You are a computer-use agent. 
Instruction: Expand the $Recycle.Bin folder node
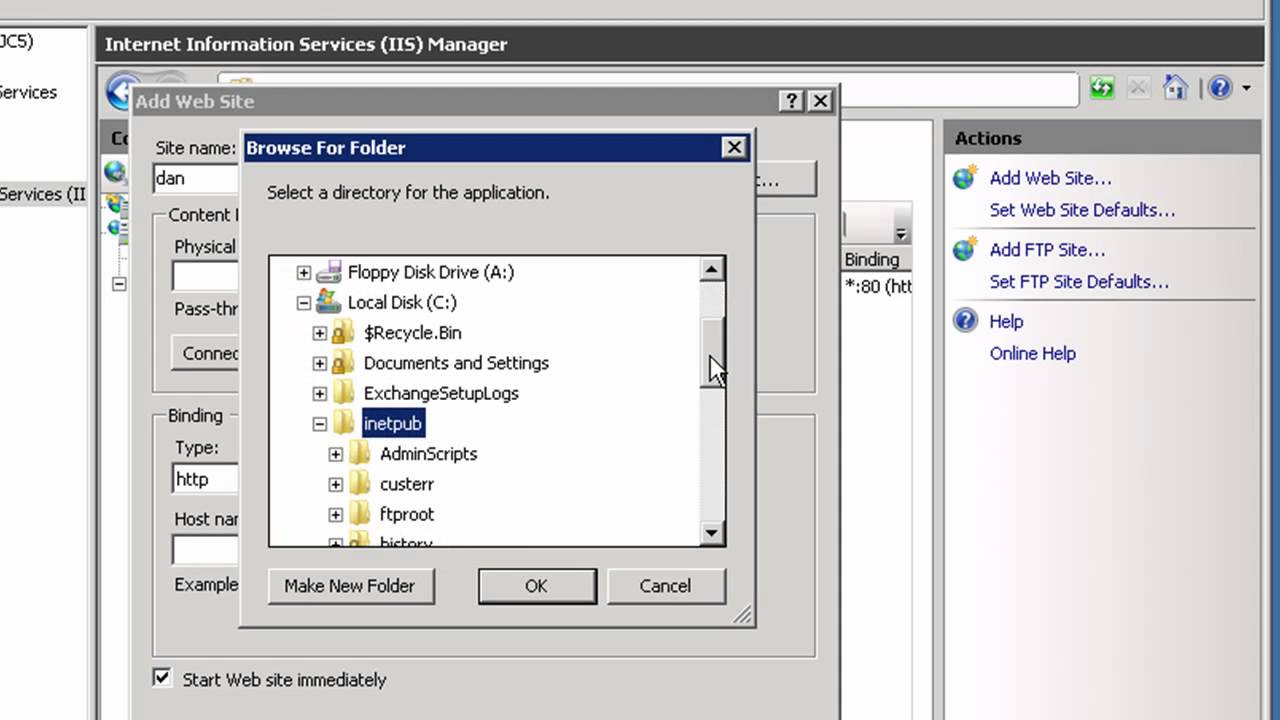click(x=320, y=333)
